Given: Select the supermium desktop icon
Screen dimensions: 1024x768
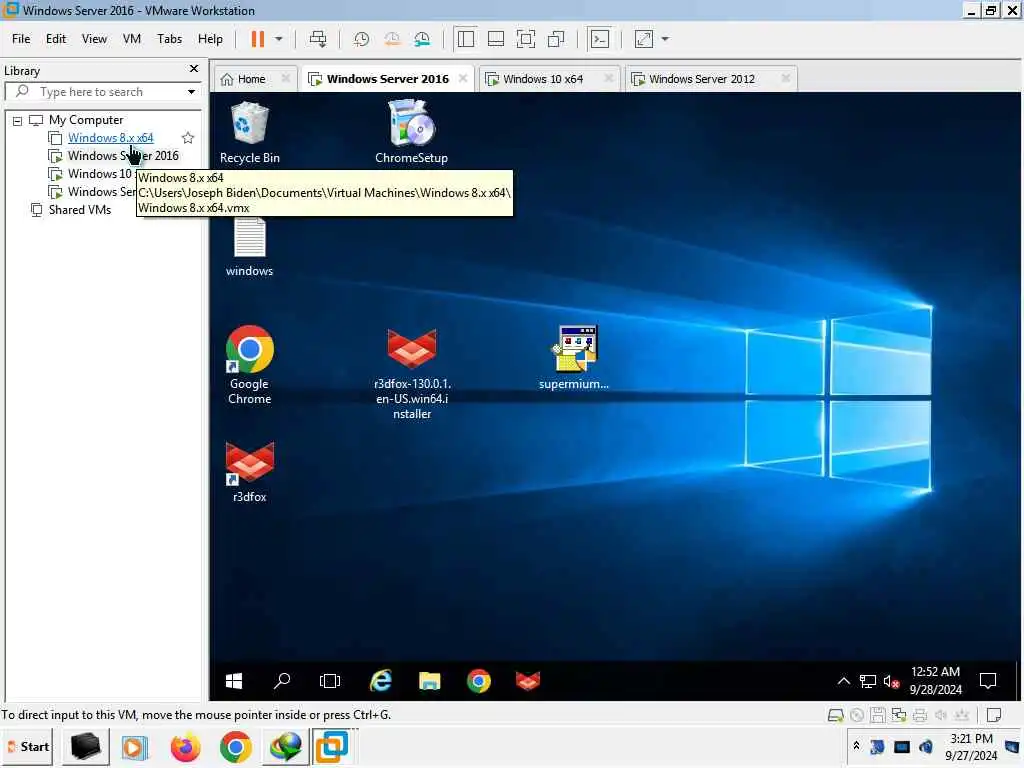Looking at the screenshot, I should 574,357.
